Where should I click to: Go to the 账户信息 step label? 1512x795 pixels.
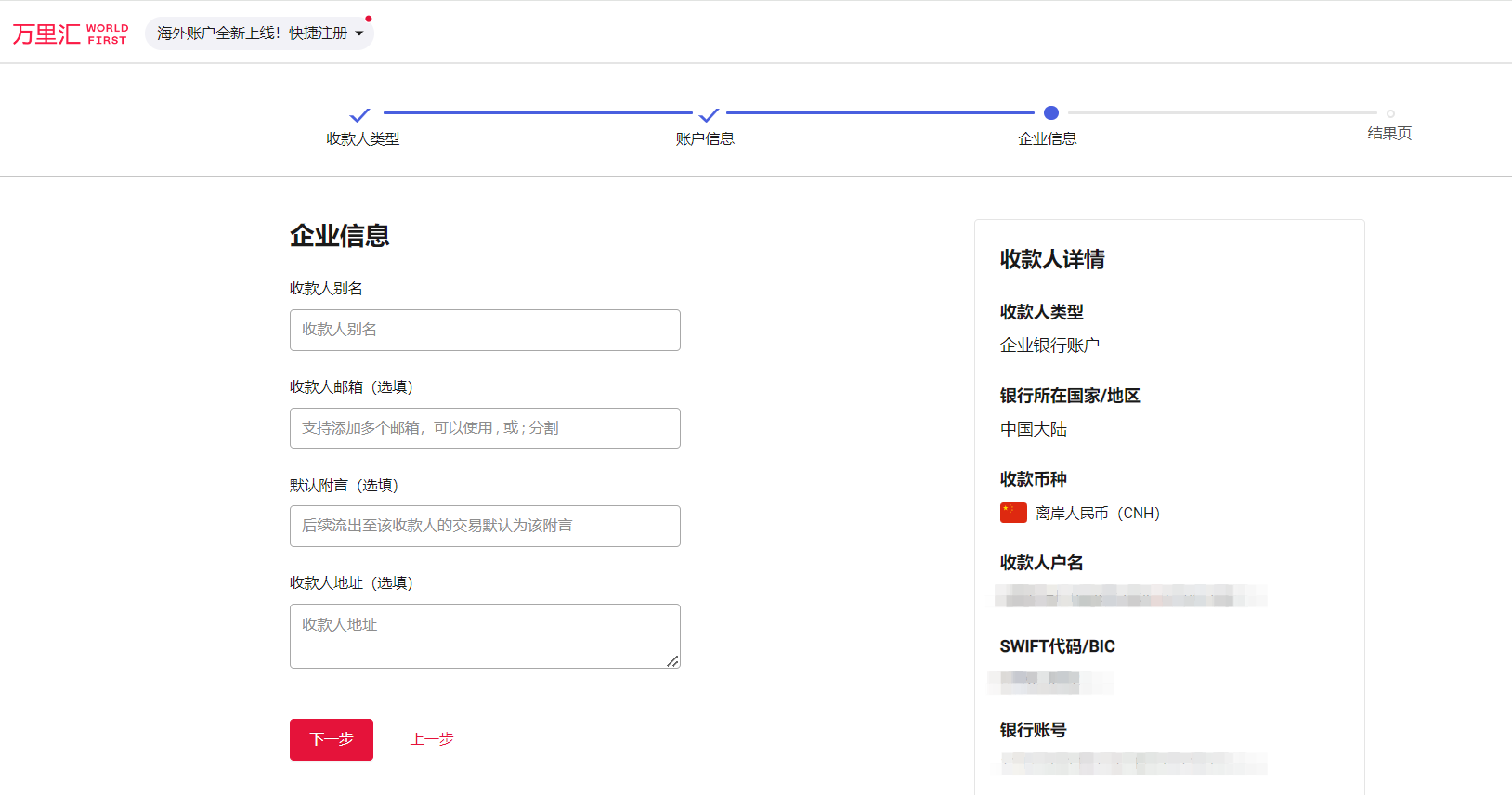[x=705, y=139]
